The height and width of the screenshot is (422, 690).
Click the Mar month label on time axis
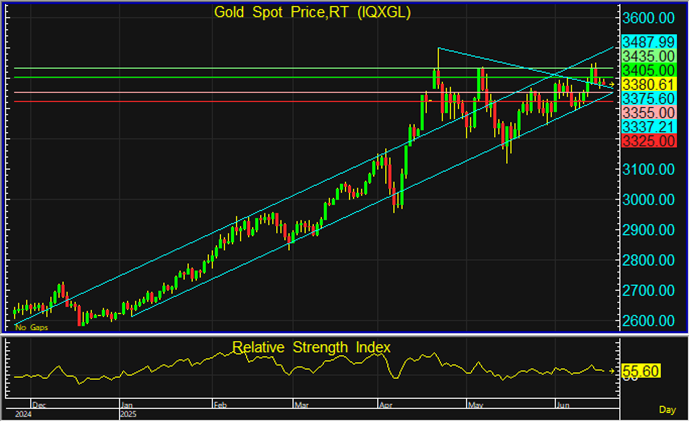[x=301, y=405]
